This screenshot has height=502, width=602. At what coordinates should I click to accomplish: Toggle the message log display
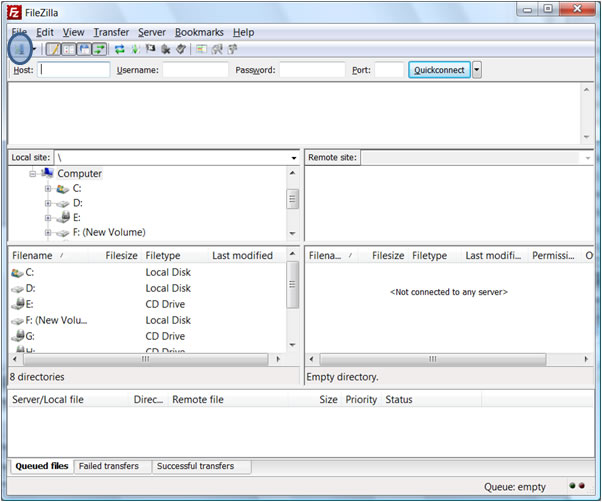53,49
